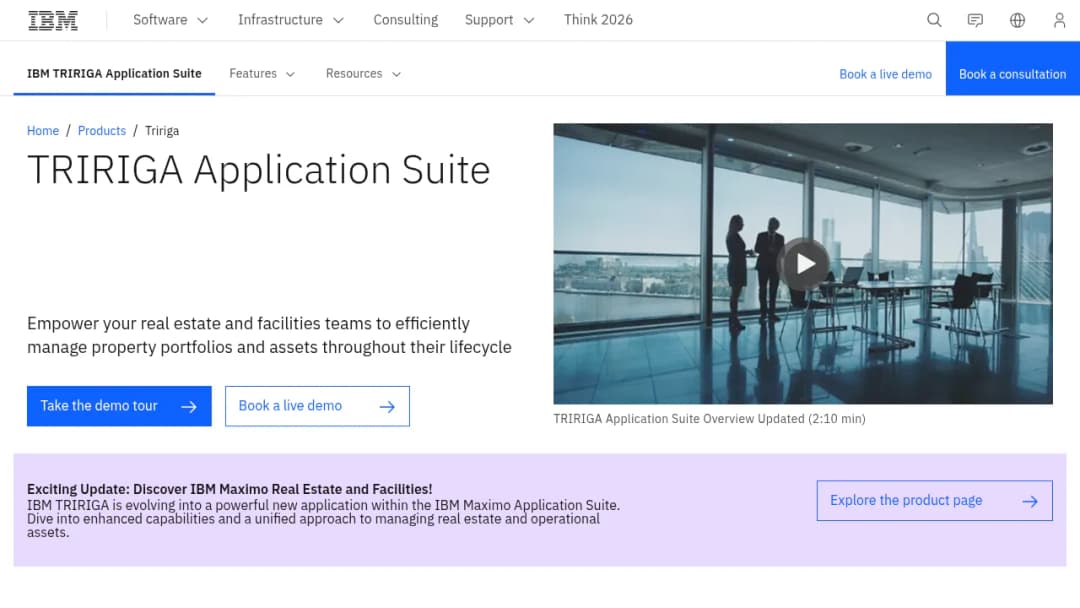Go to Products breadcrumb
1080x608 pixels.
[102, 131]
